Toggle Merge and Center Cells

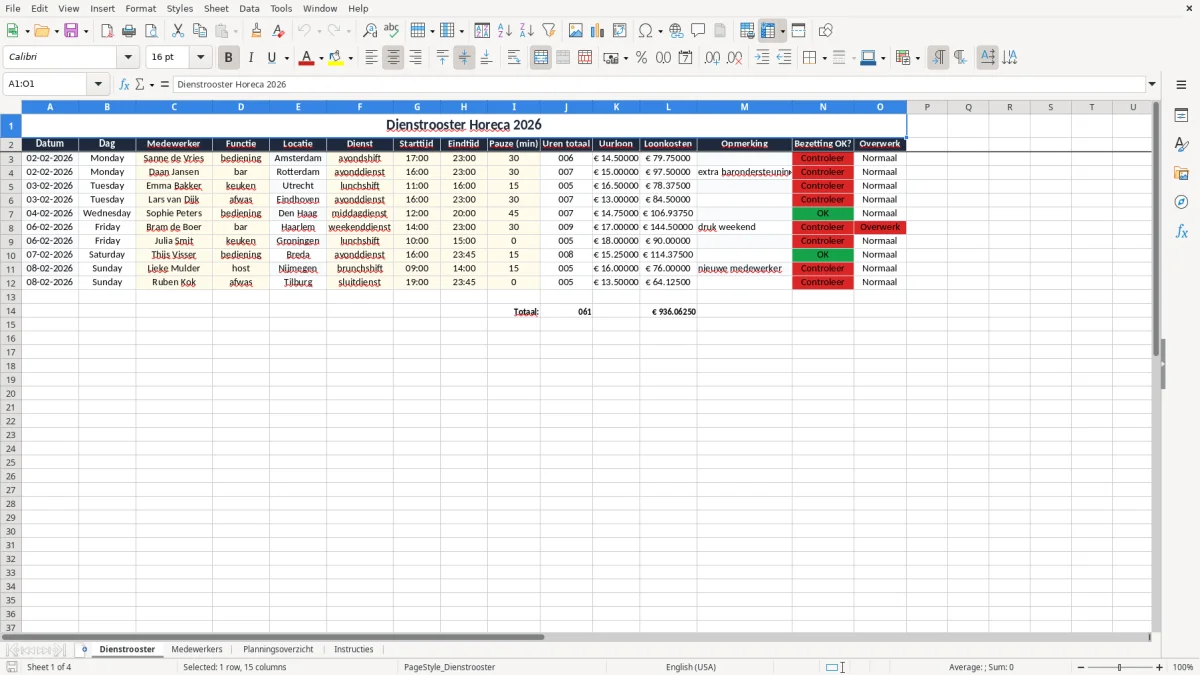[541, 58]
